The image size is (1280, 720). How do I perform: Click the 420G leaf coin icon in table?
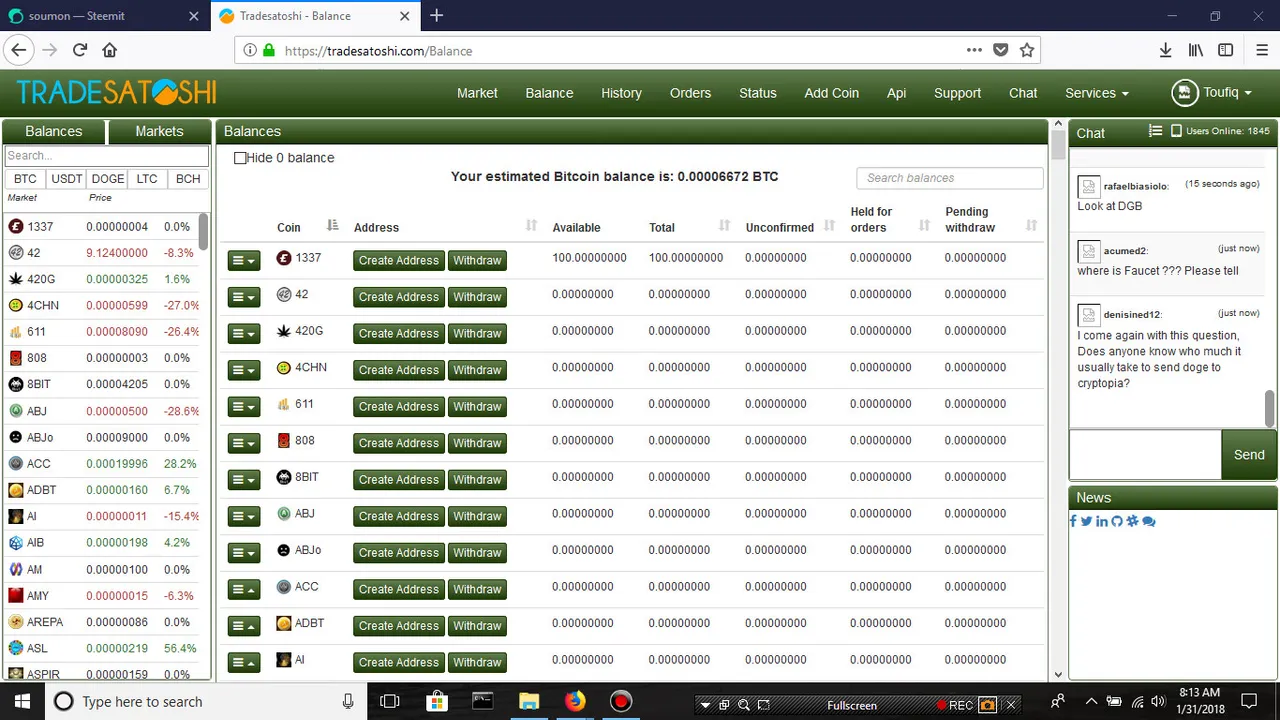[284, 331]
